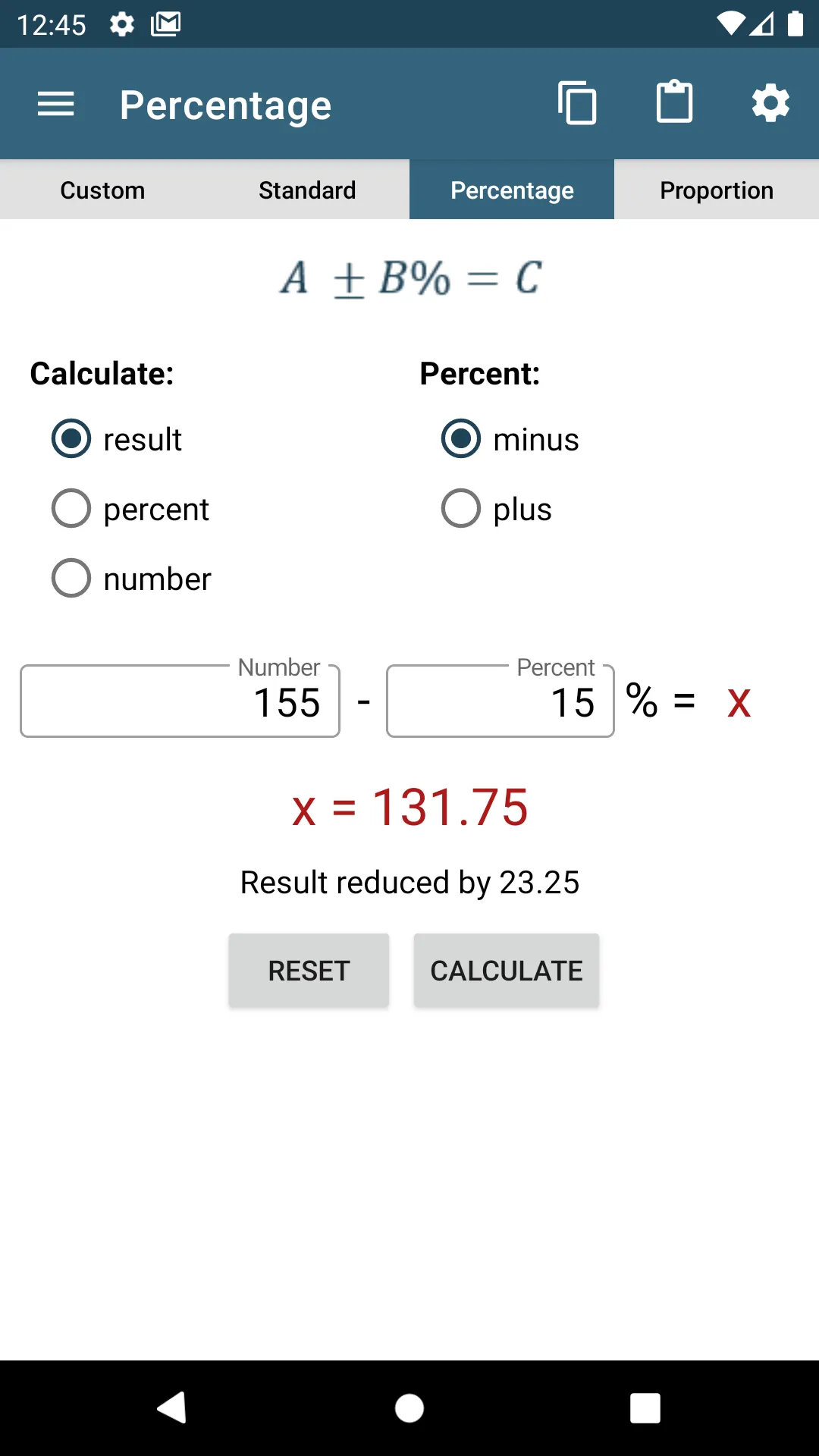Select the percent calculate radio option
Viewport: 819px width, 1456px height.
130,509
